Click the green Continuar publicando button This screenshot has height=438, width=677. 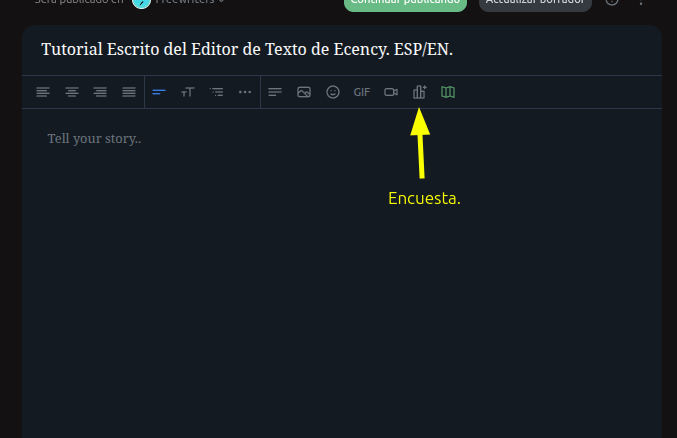(405, 3)
